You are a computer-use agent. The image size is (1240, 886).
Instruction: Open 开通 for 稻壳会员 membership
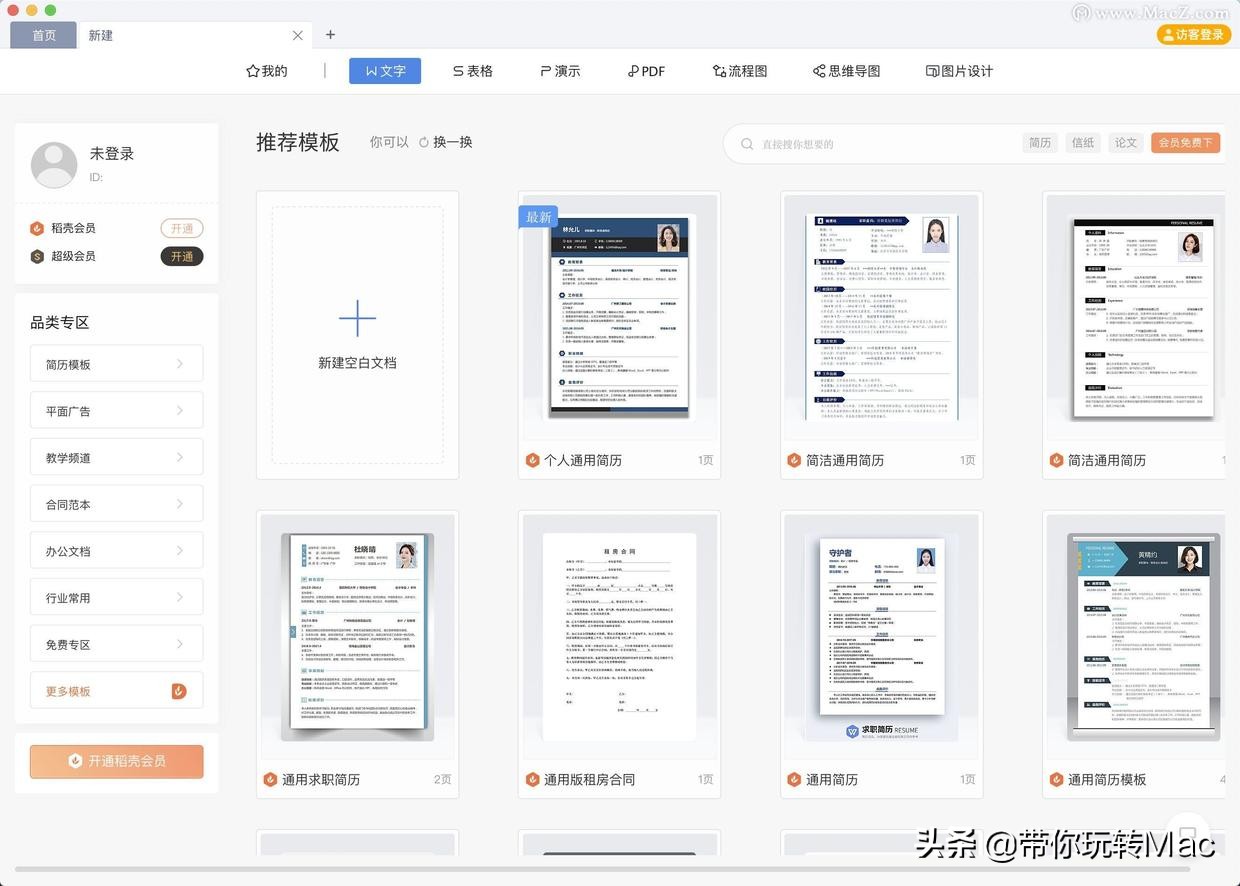point(181,228)
